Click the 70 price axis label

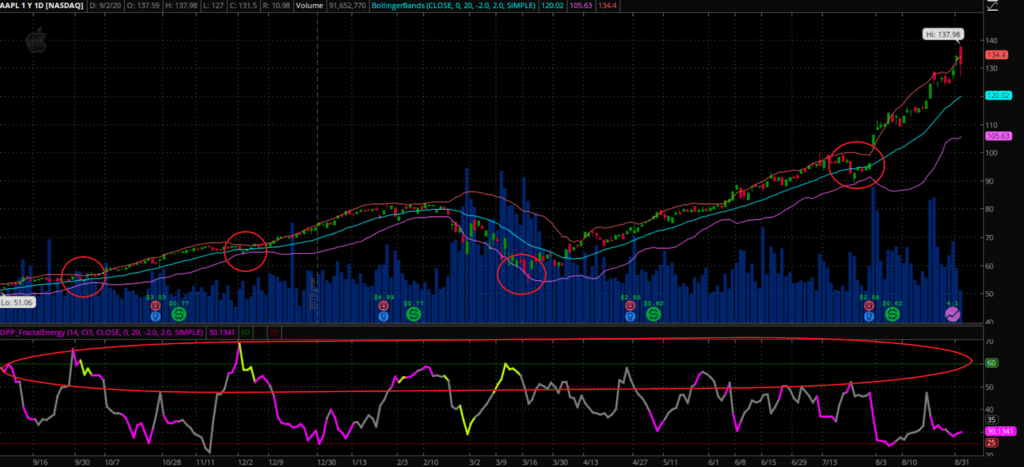click(x=989, y=238)
